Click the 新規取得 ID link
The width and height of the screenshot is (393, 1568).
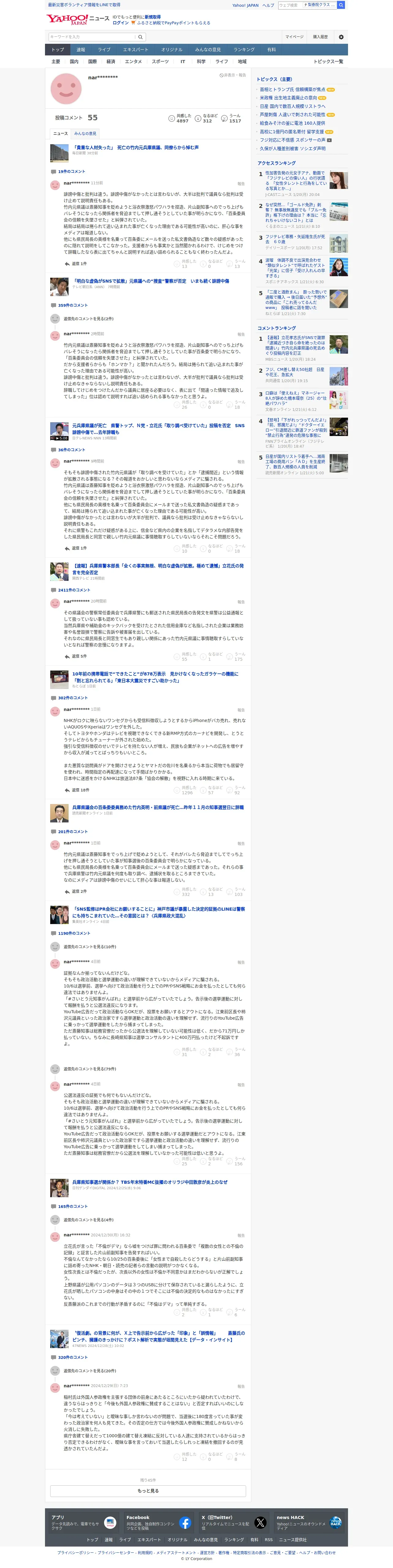click(x=153, y=17)
